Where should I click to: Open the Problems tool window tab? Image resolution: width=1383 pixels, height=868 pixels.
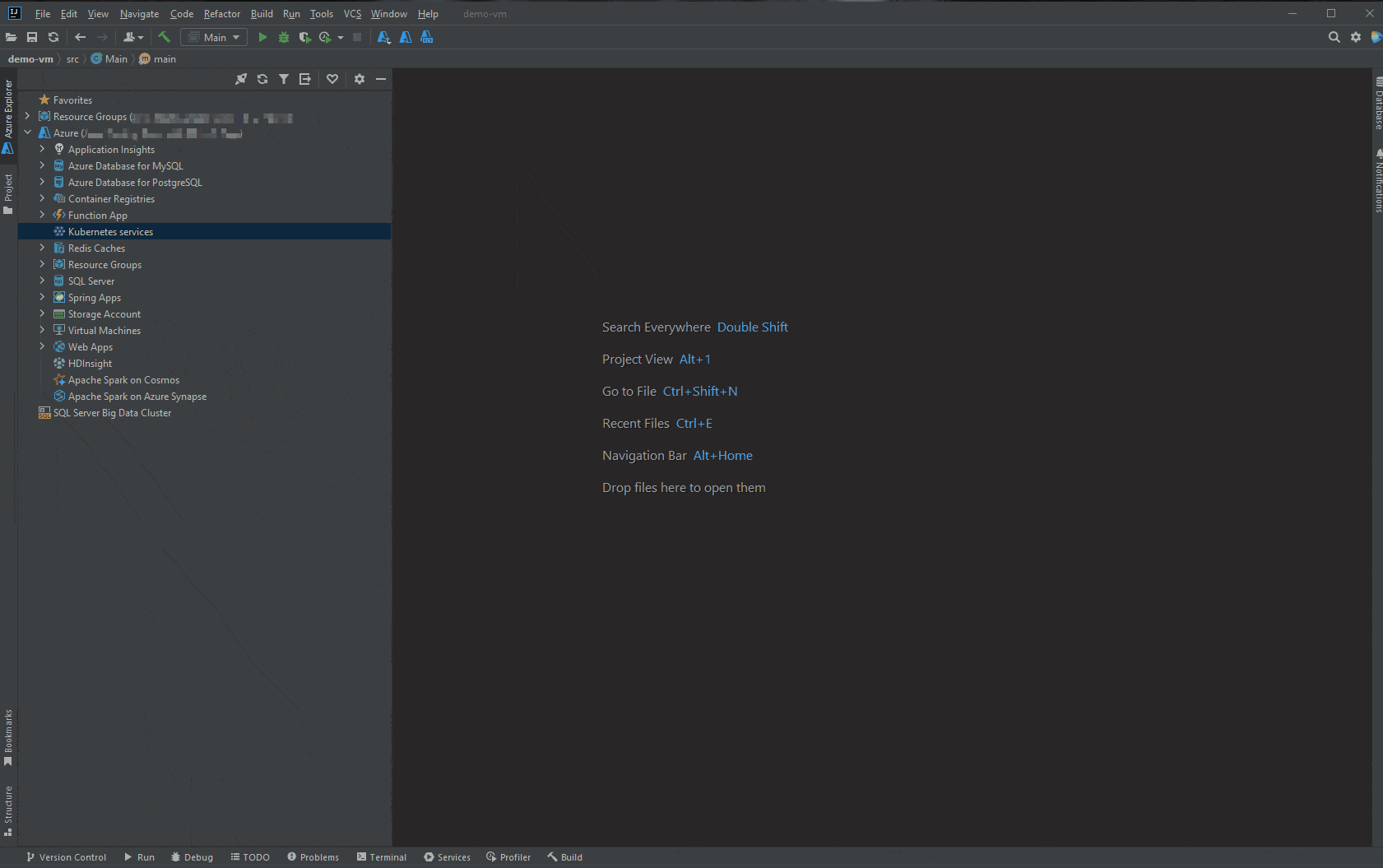point(313,857)
